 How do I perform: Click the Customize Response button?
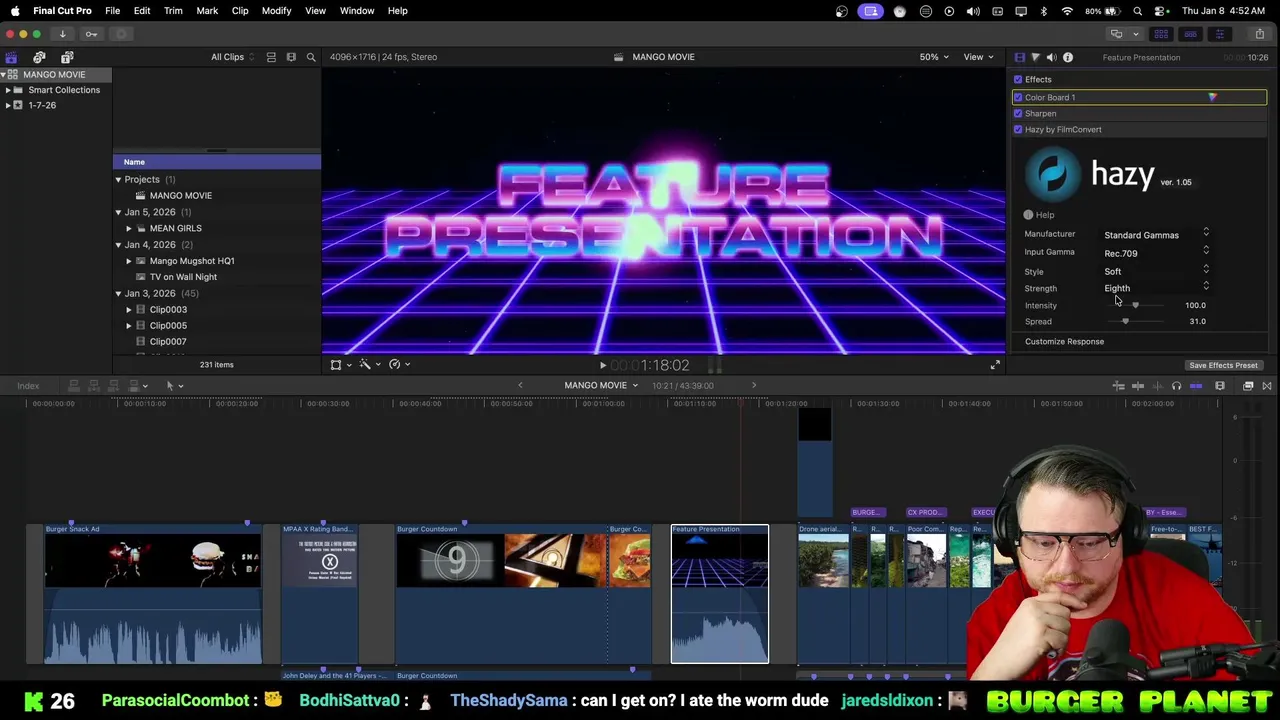(1064, 342)
